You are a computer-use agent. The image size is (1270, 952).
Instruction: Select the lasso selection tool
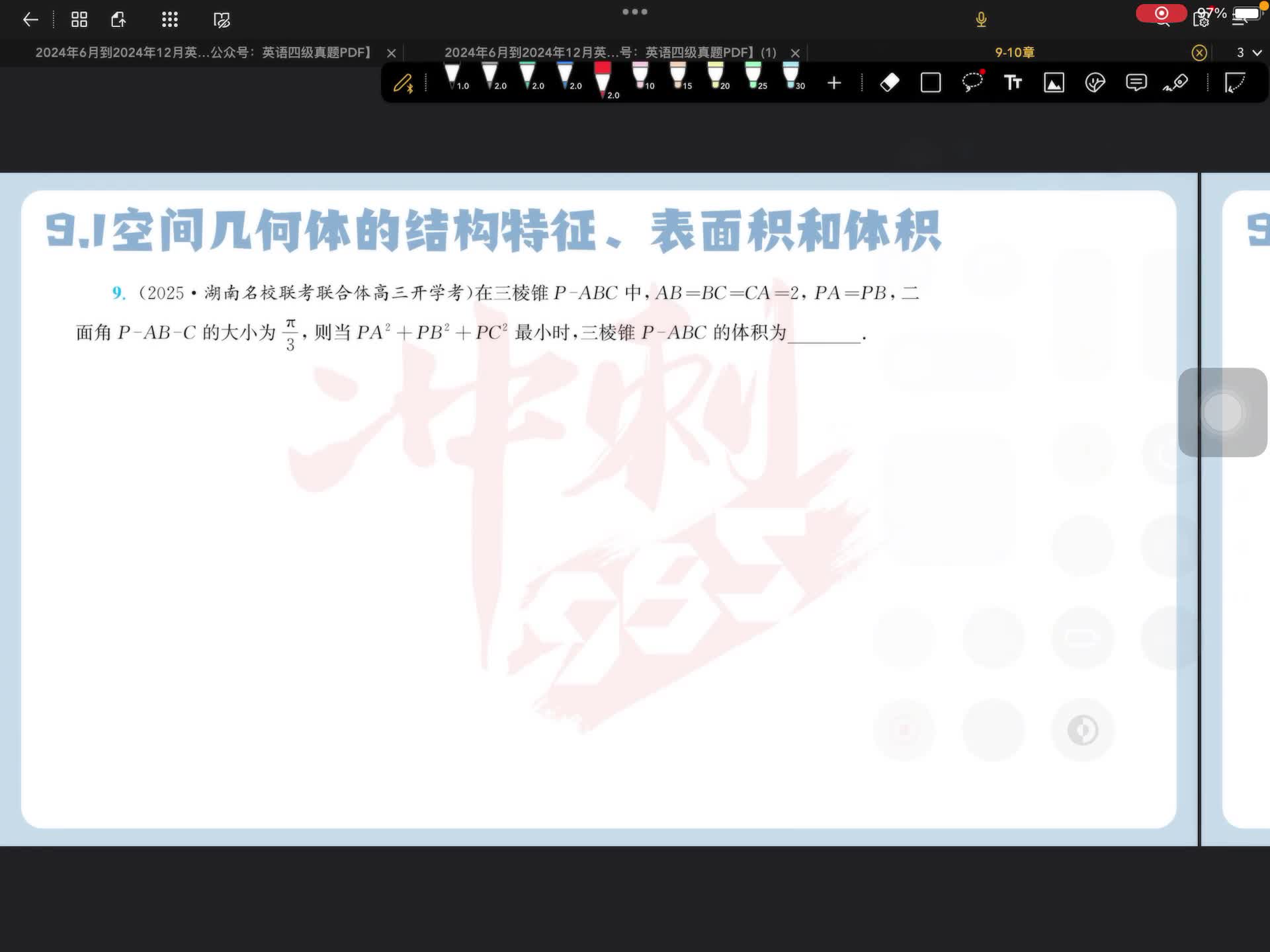tap(972, 83)
